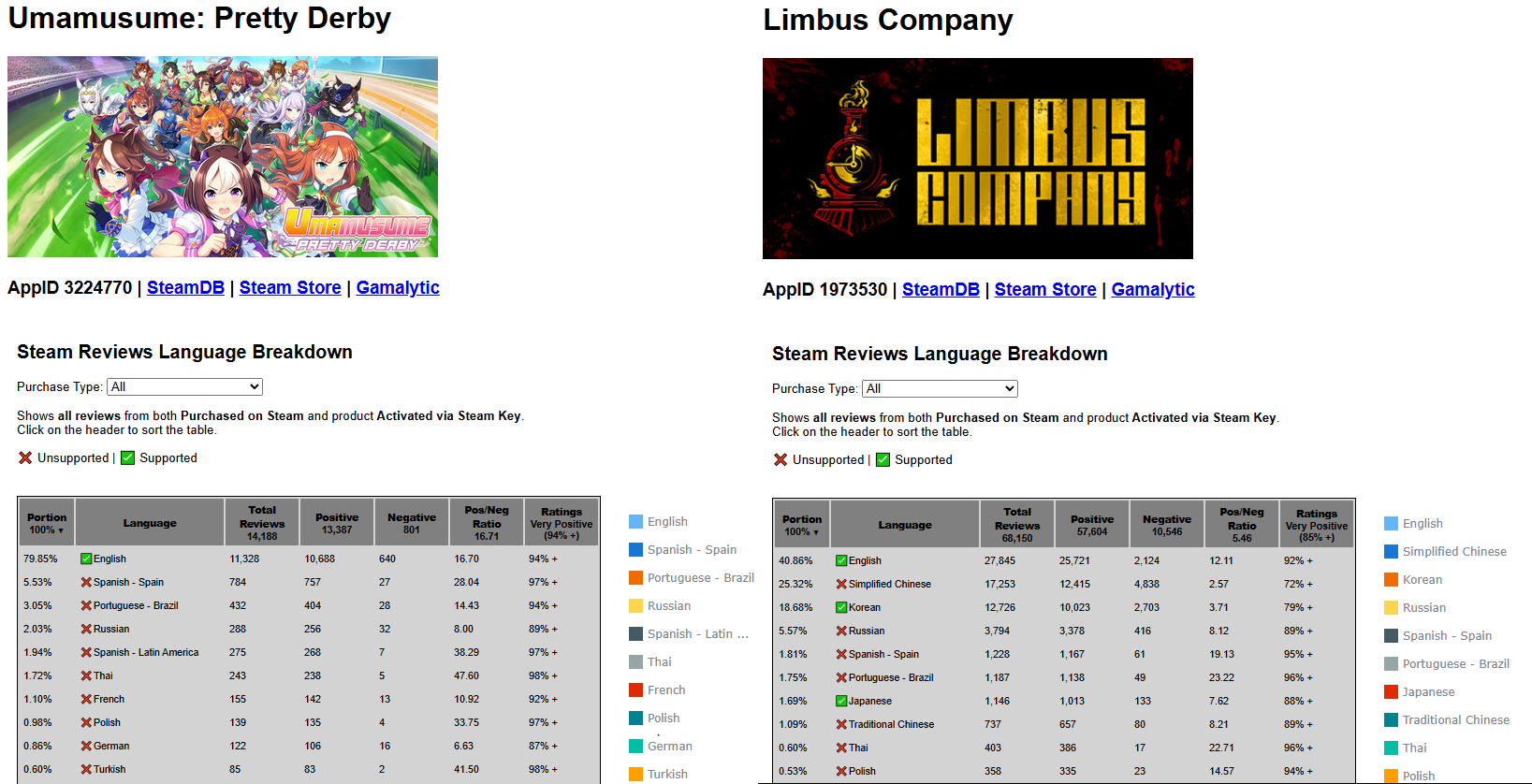Sort Umamusume table by Portion header

tap(47, 523)
